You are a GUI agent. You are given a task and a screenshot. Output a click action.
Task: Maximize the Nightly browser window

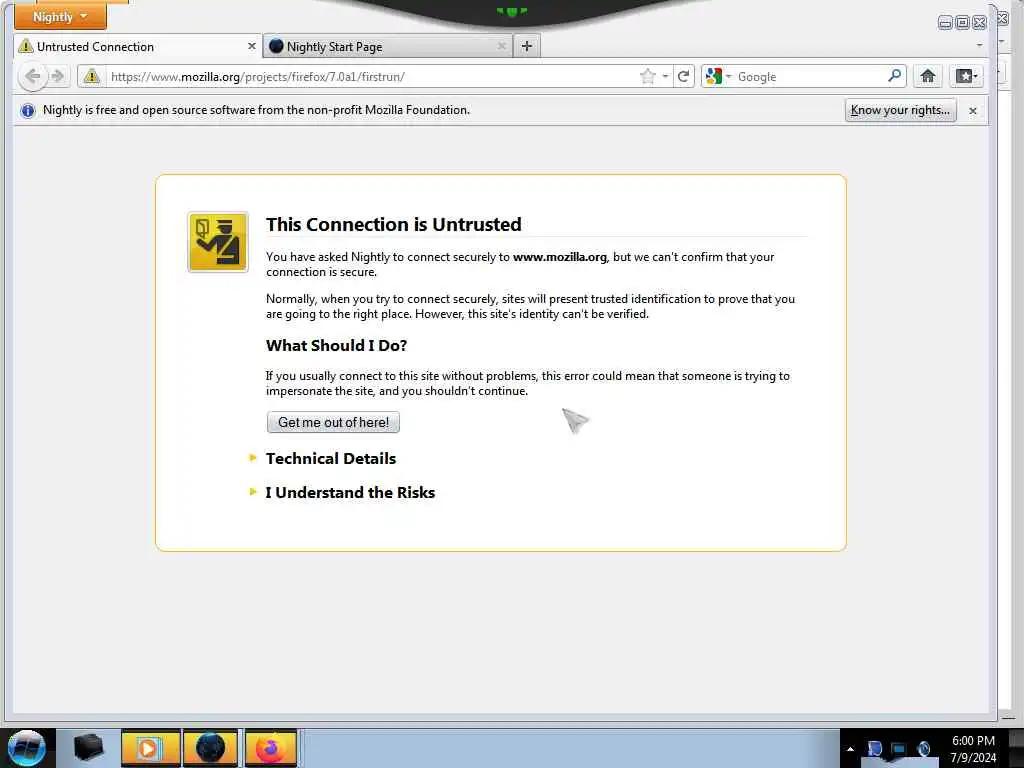click(962, 23)
